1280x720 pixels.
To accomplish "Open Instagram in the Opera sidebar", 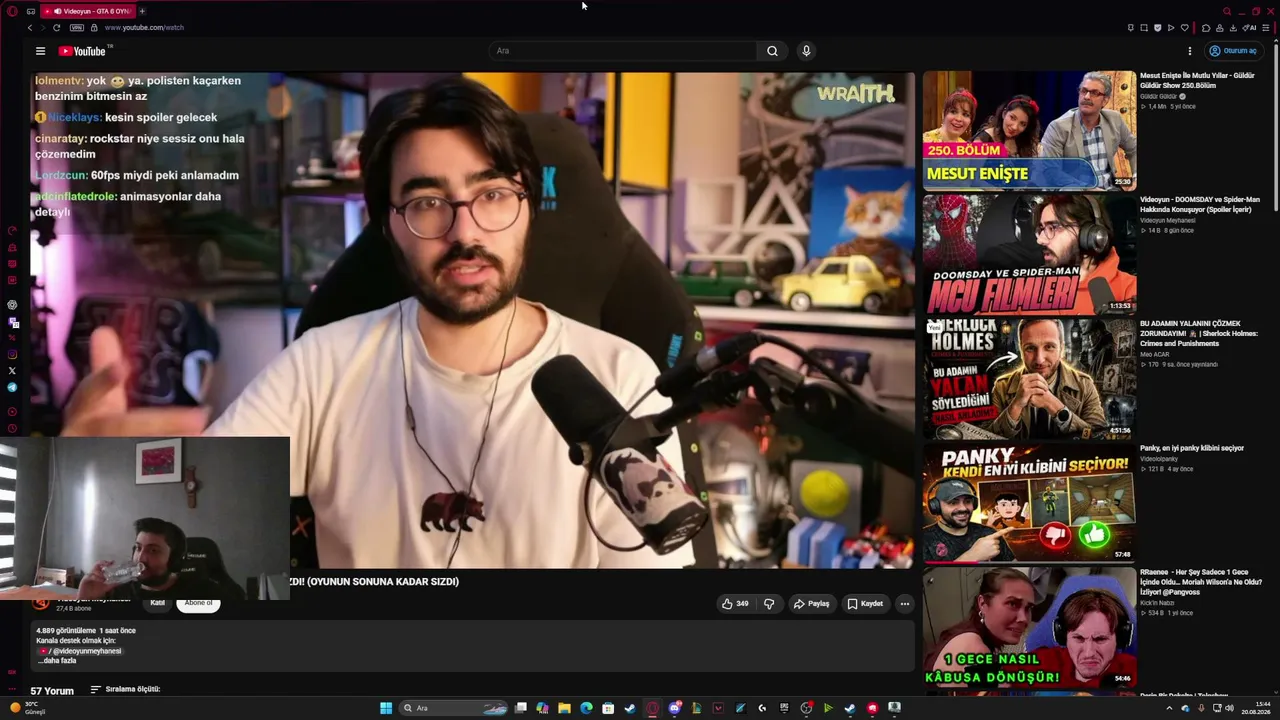I will click(x=12, y=354).
